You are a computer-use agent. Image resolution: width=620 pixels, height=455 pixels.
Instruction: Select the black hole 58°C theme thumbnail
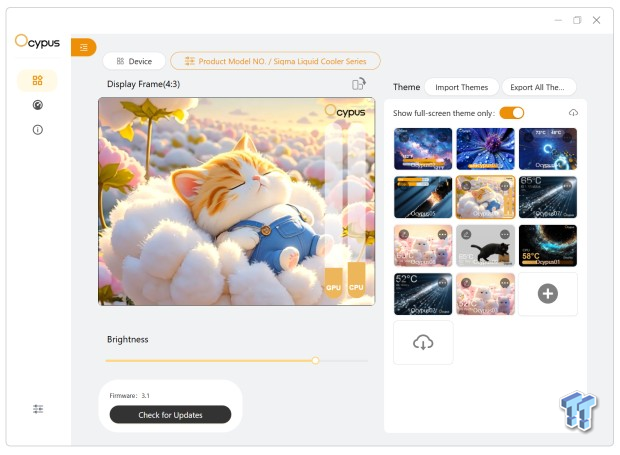click(547, 245)
